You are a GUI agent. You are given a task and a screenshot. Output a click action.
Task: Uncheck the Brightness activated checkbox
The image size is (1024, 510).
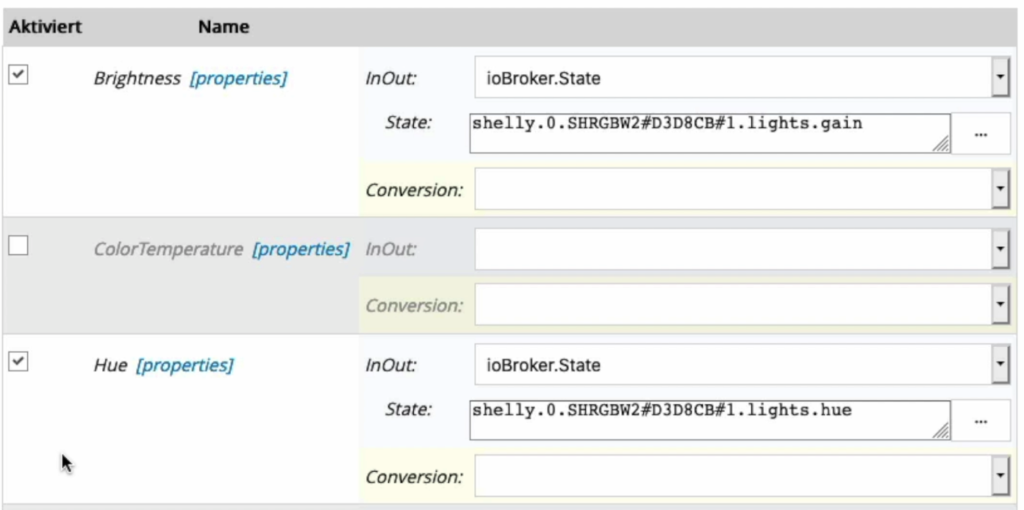(18, 75)
